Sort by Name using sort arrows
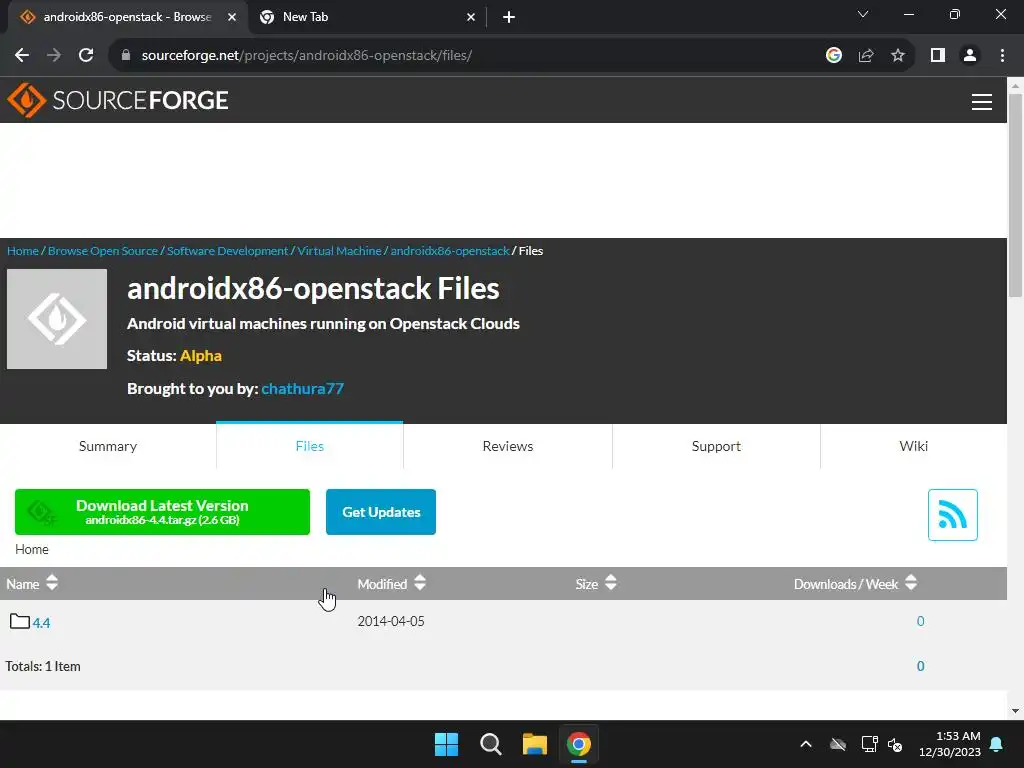 click(52, 583)
